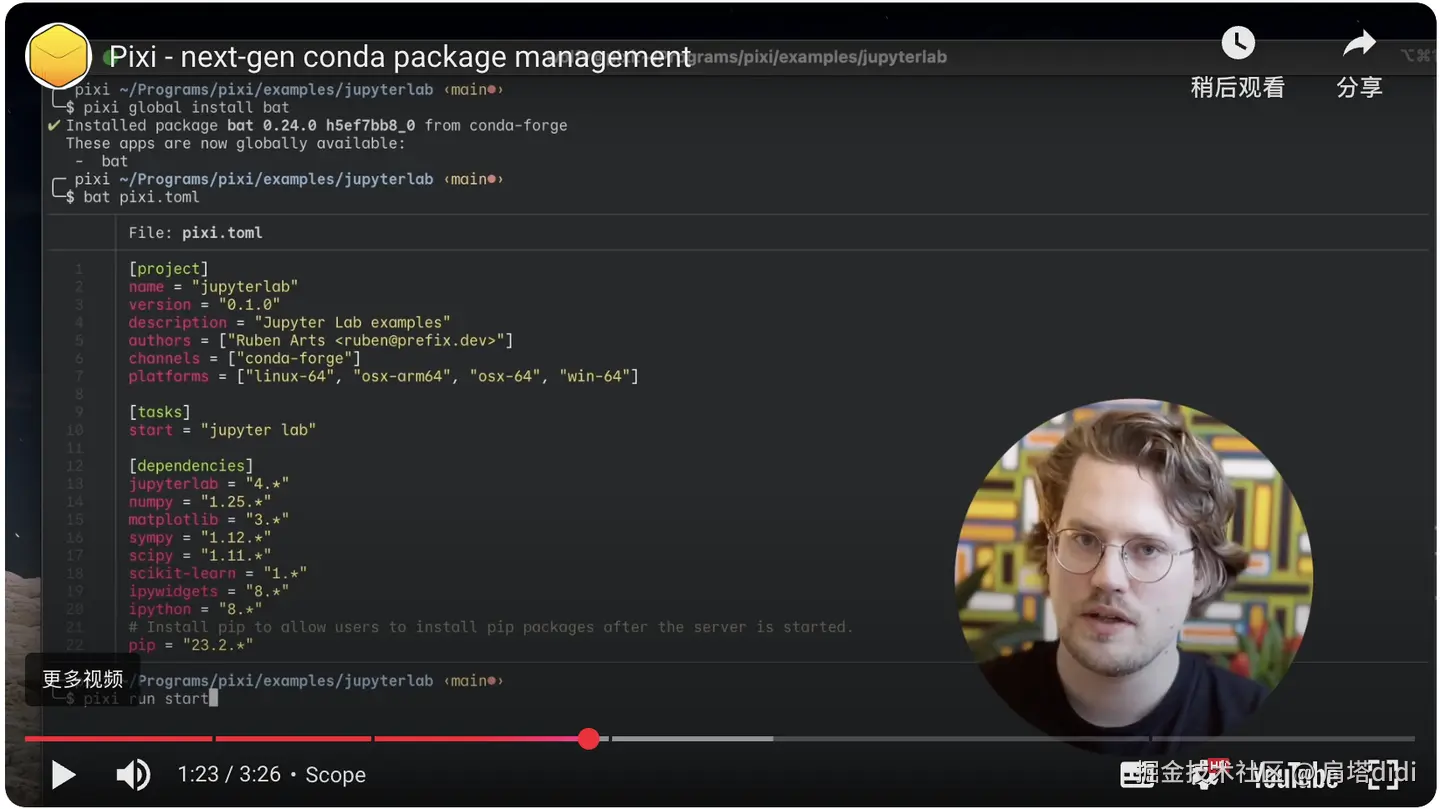
Task: Mute the video with the speaker icon
Action: point(133,774)
